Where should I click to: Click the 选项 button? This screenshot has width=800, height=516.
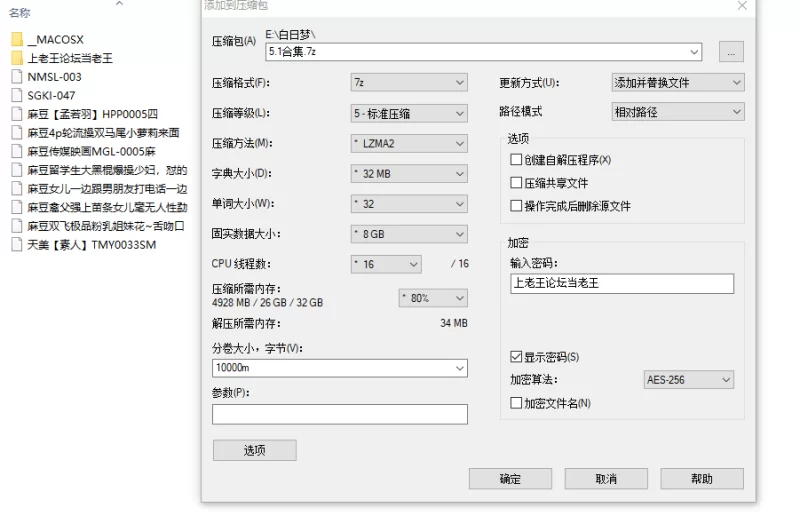[255, 450]
